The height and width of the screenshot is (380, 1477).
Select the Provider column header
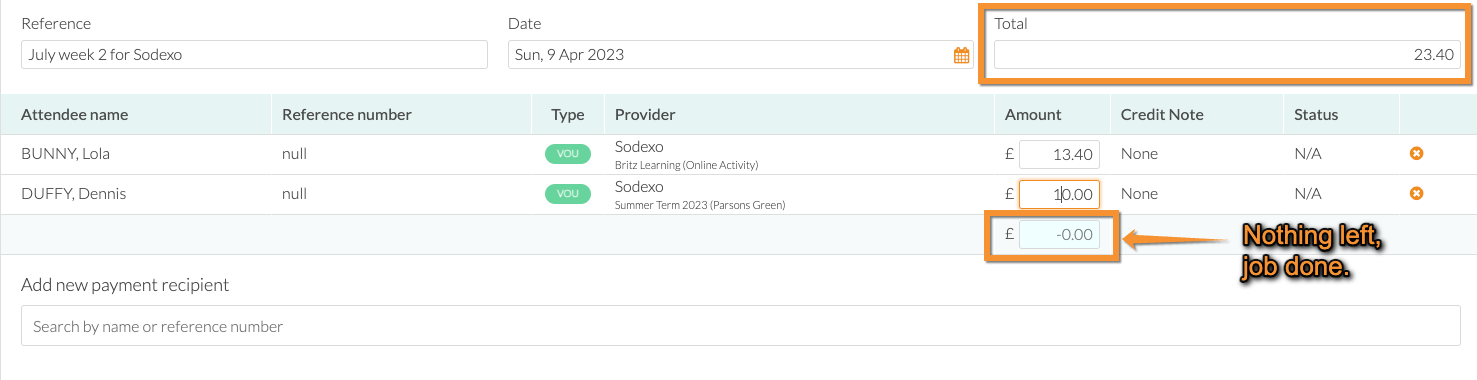(645, 115)
